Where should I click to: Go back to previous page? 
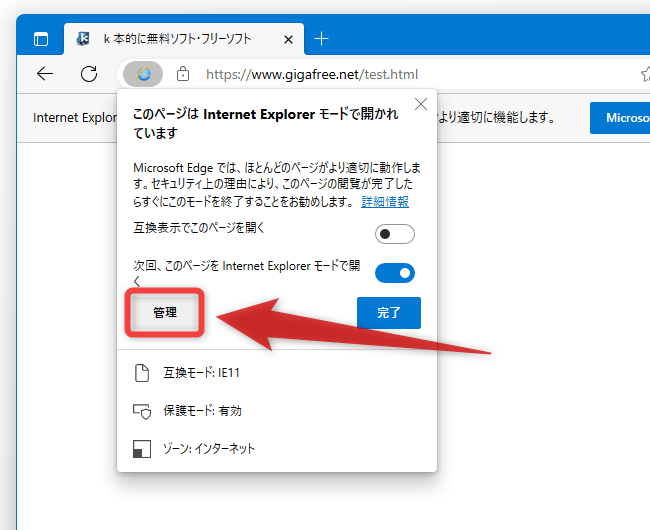tap(45, 74)
